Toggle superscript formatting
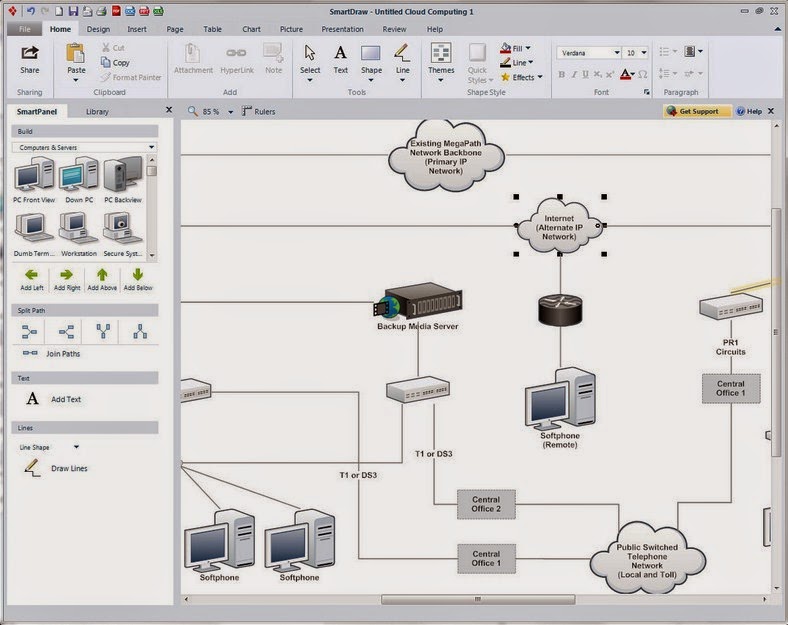 click(610, 74)
